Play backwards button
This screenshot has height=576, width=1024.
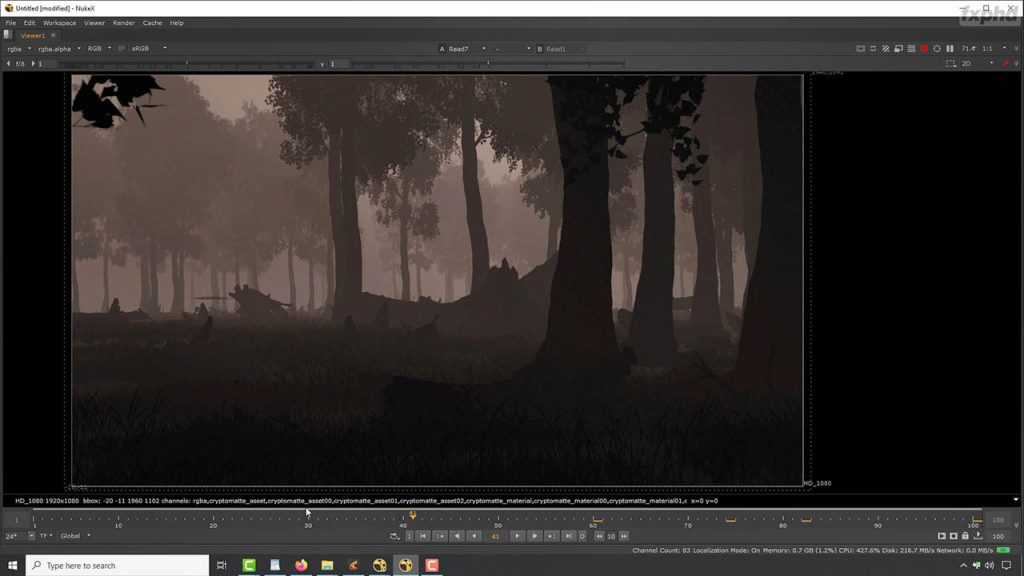[474, 536]
